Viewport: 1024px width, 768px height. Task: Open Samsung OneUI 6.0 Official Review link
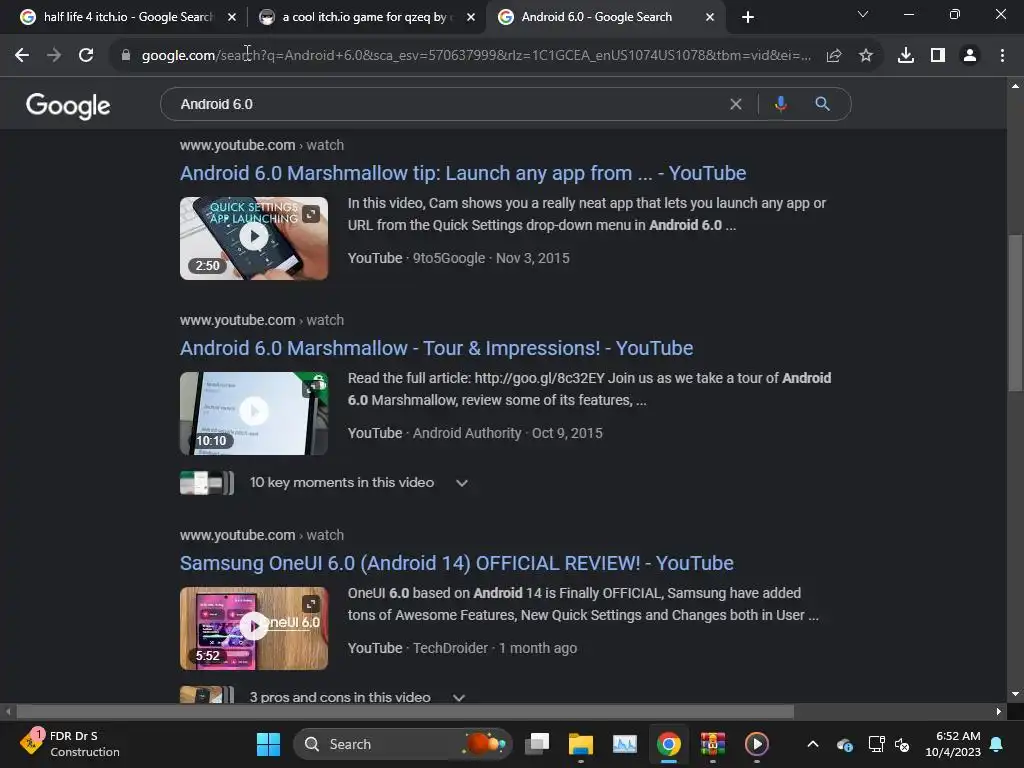pos(456,563)
